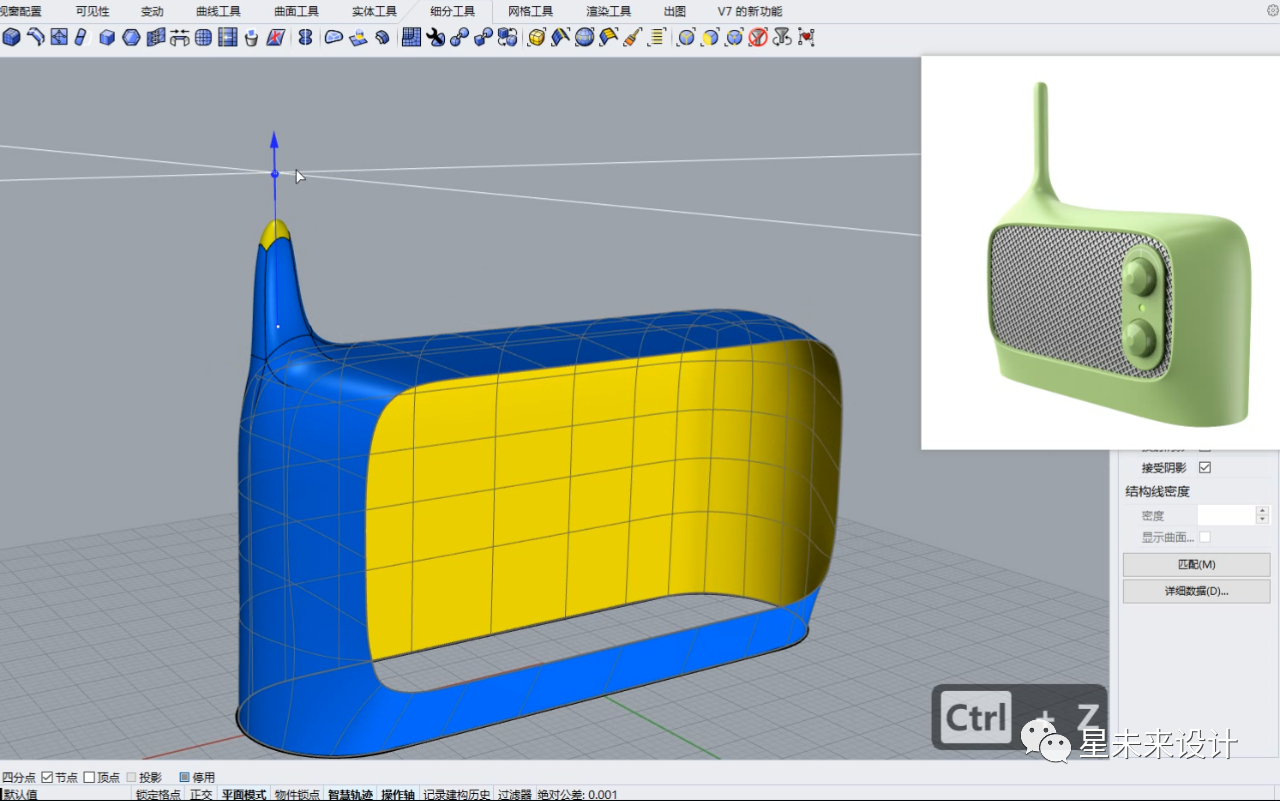The width and height of the screenshot is (1280, 801).
Task: Toggle 操作轴 in status bar
Action: coord(398,794)
